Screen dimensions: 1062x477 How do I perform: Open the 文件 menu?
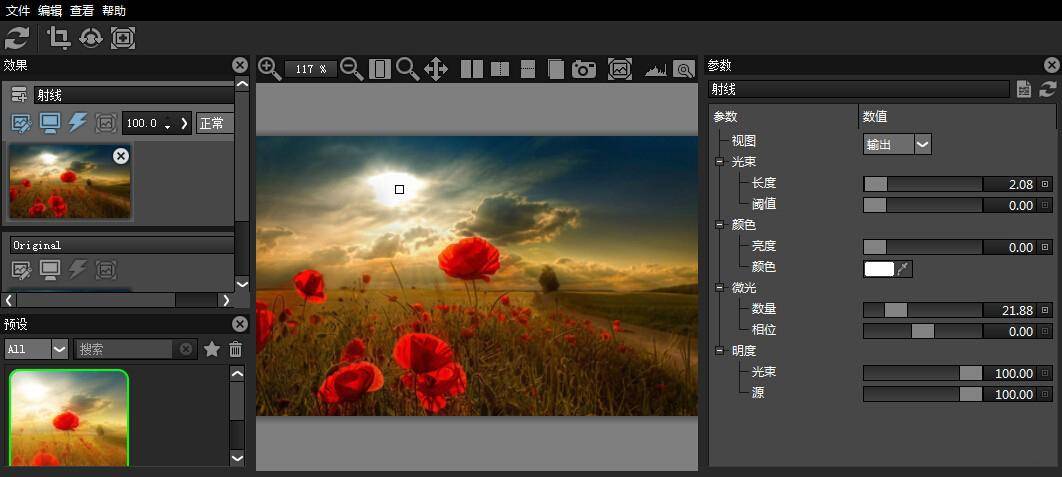[x=18, y=10]
